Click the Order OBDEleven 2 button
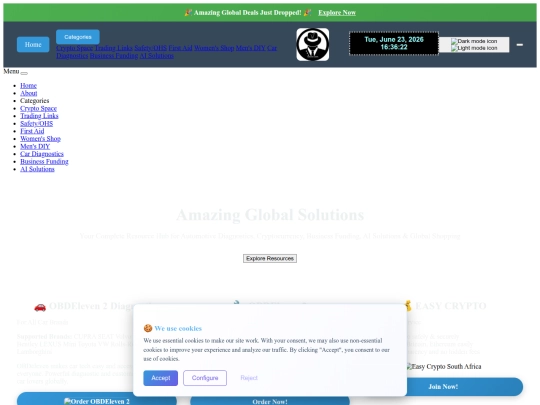540x405 pixels. point(97,399)
